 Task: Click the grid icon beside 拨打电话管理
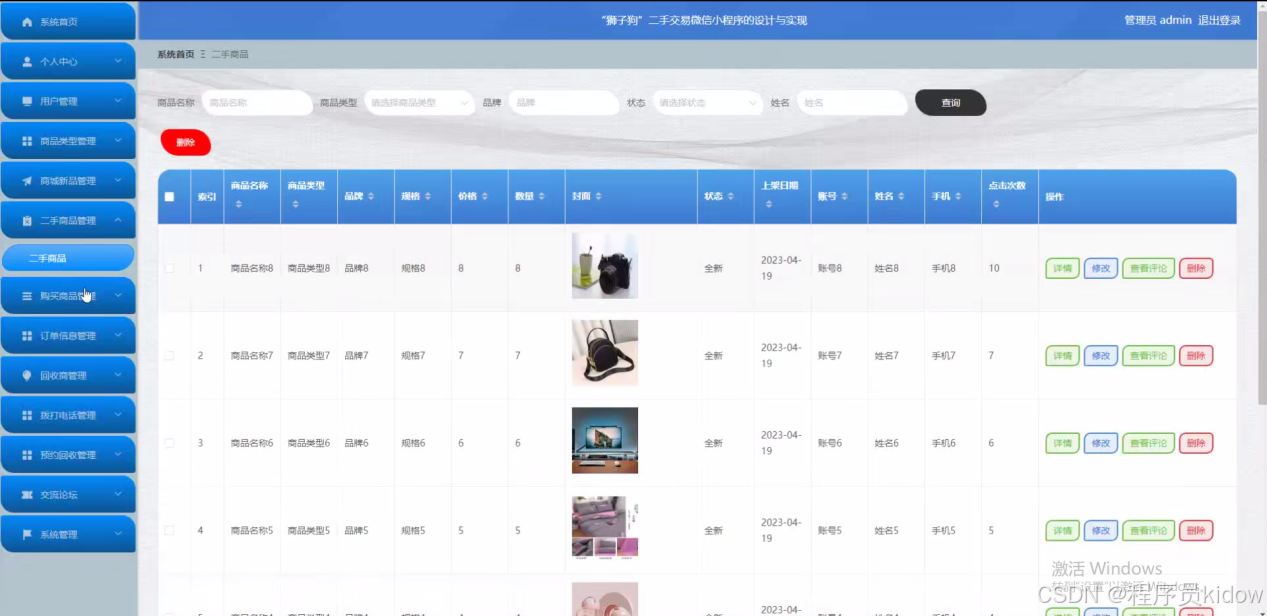[x=27, y=415]
